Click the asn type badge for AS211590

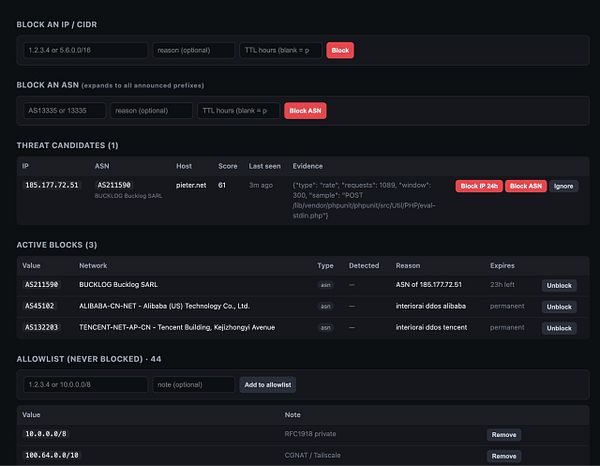326,285
